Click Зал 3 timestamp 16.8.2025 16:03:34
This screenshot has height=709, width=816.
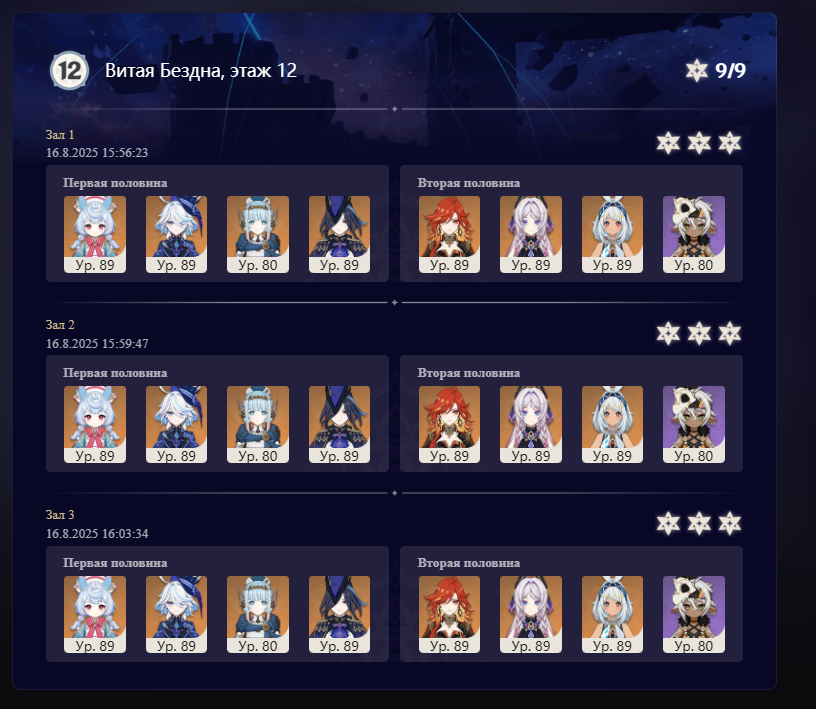pos(97,534)
